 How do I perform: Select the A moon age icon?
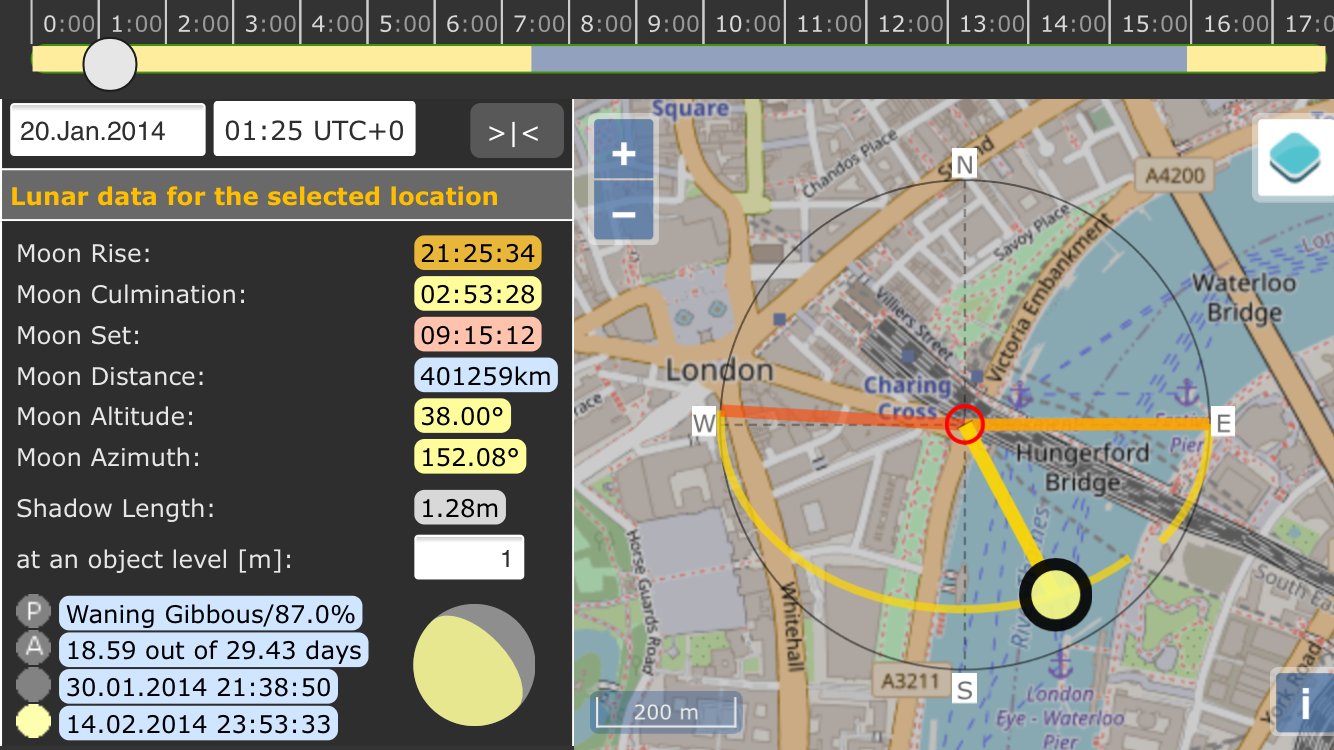pyautogui.click(x=34, y=649)
